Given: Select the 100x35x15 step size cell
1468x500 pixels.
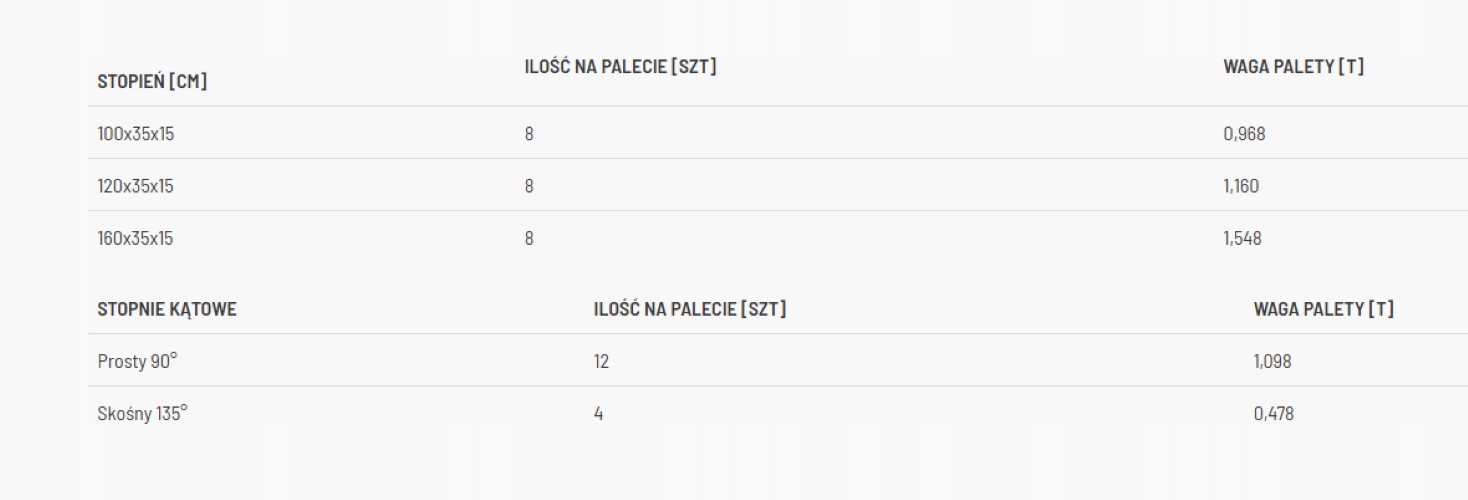Looking at the screenshot, I should click(135, 133).
